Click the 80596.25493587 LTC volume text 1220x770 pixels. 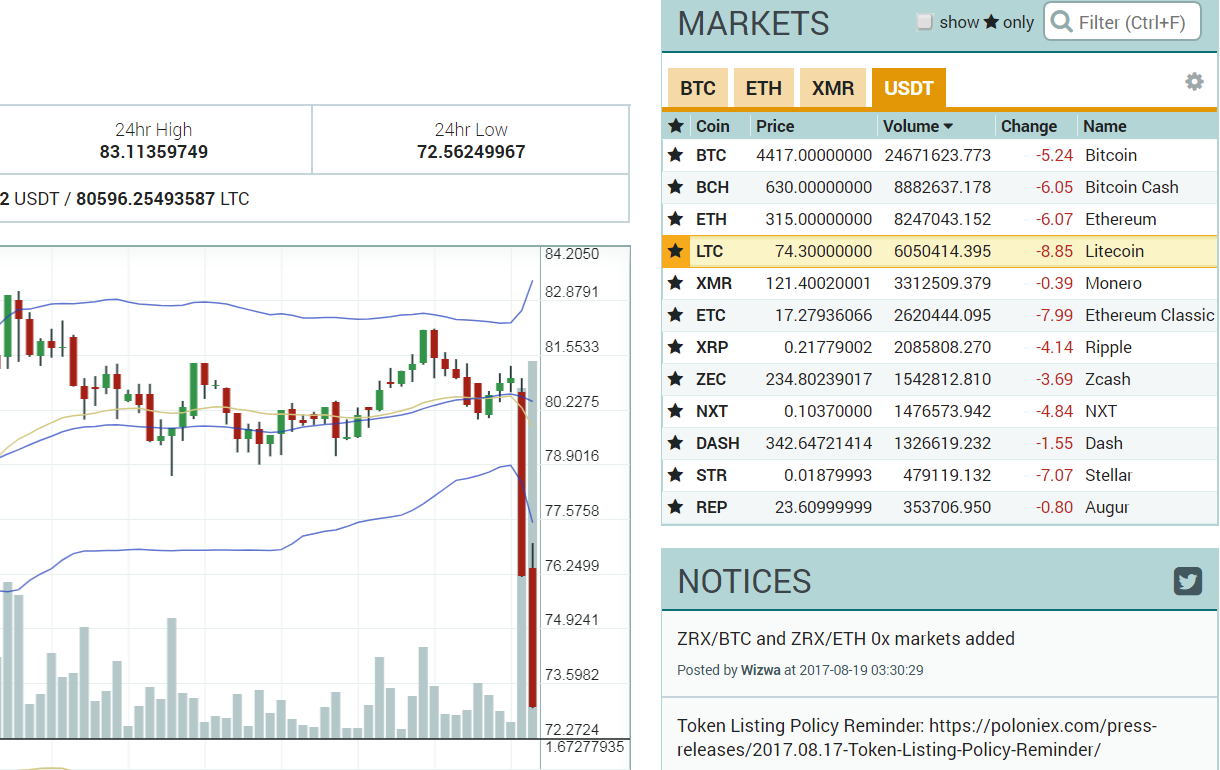(x=163, y=199)
